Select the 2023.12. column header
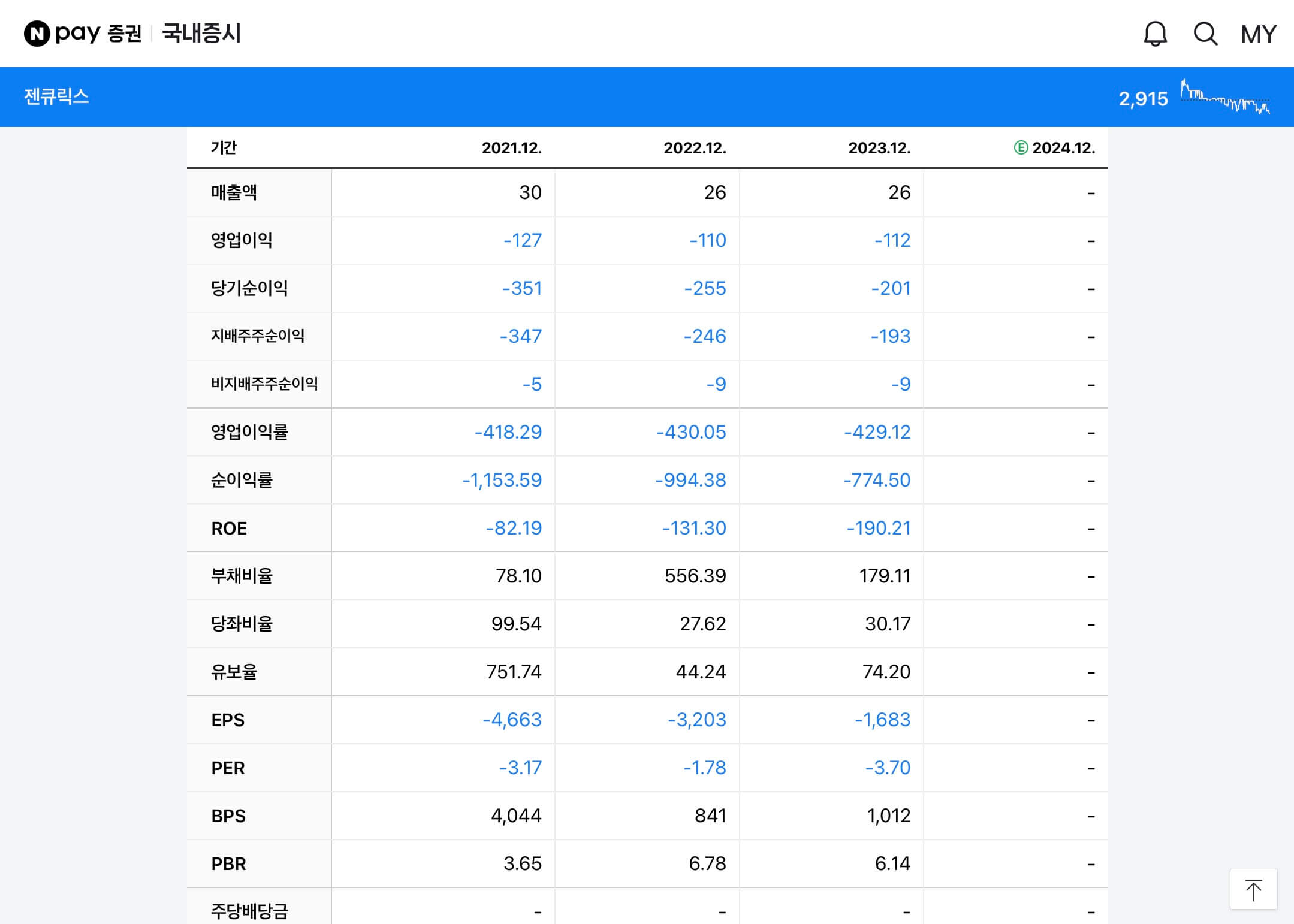This screenshot has height=924, width=1294. (879, 148)
